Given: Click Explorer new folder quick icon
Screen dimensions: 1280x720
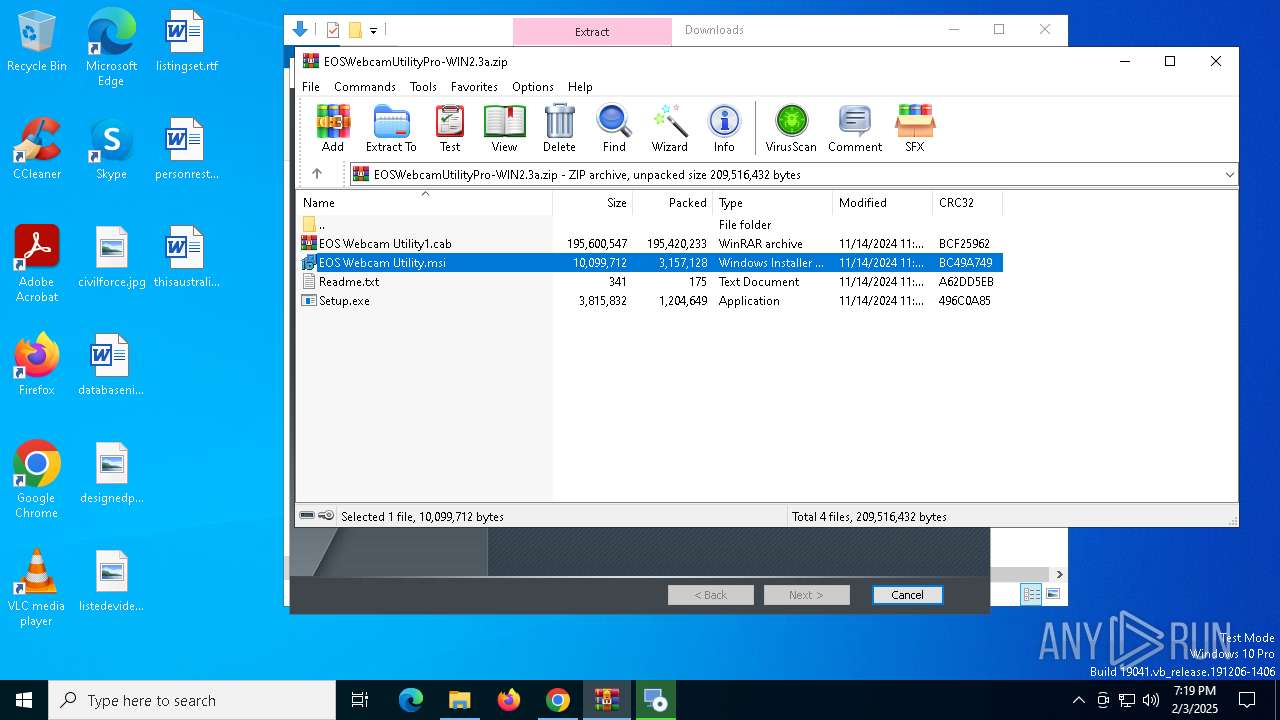Looking at the screenshot, I should [355, 30].
